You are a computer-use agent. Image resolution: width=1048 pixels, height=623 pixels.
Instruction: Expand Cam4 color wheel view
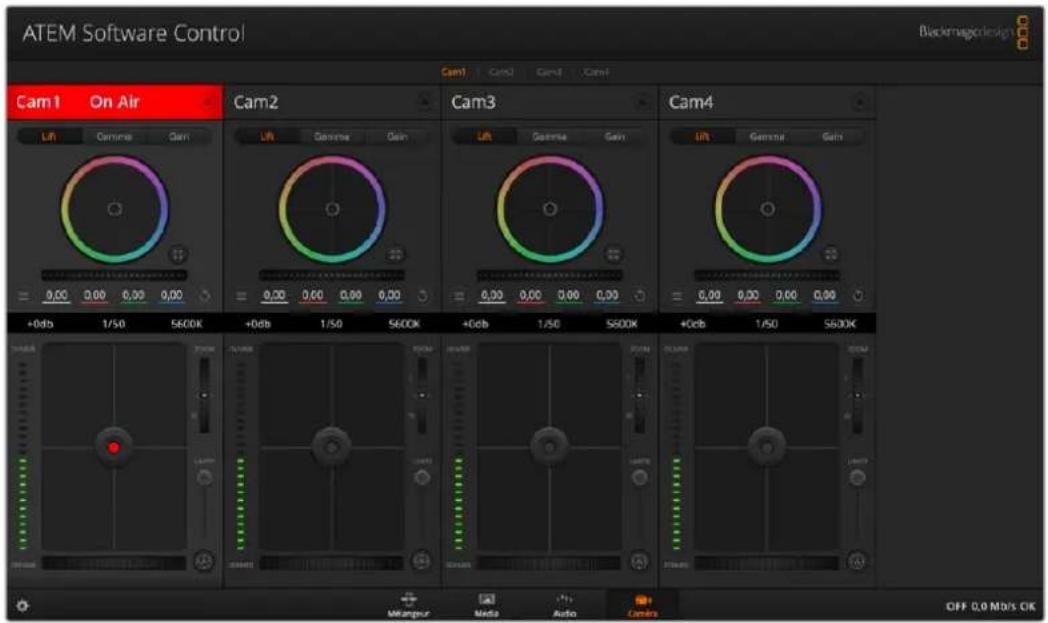point(831,254)
